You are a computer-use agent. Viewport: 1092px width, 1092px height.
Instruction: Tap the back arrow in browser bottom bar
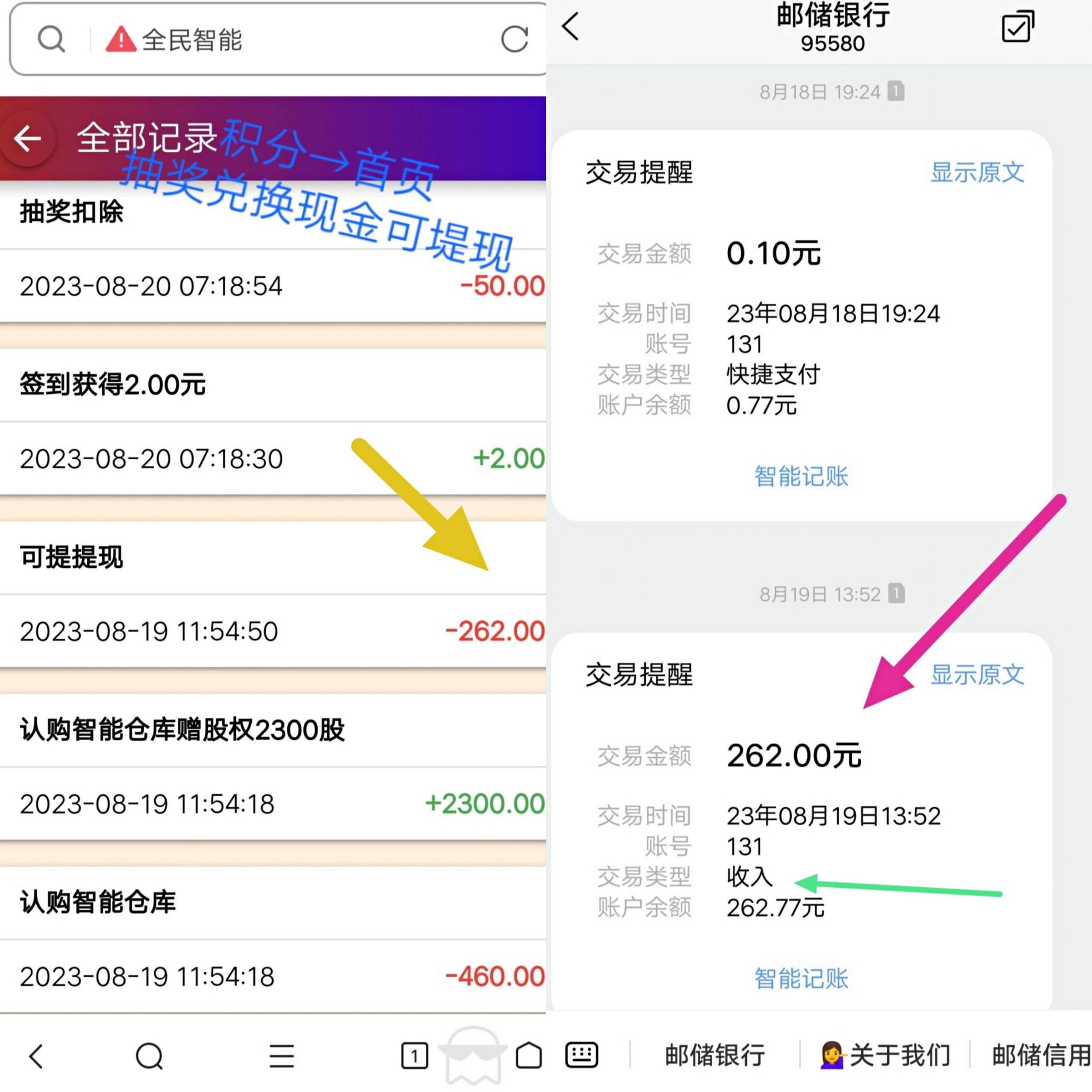click(35, 1056)
